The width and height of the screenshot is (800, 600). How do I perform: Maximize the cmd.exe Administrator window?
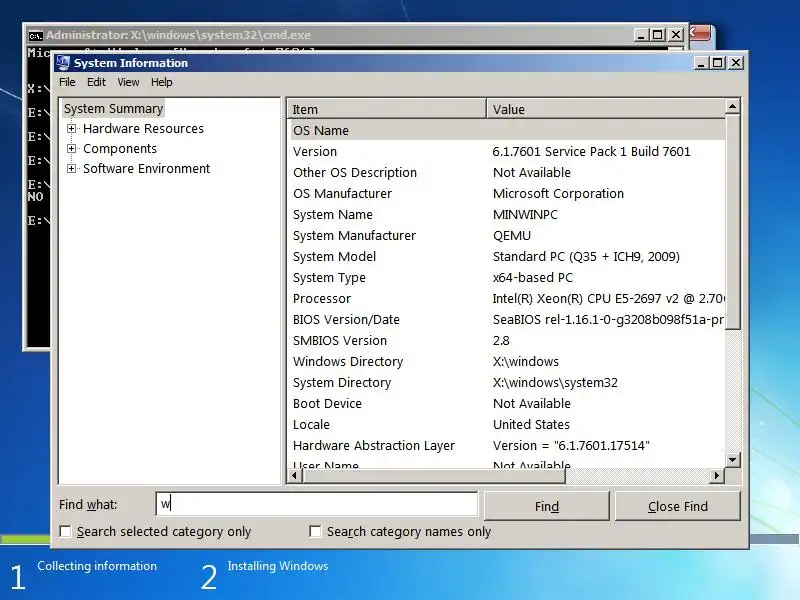658,35
